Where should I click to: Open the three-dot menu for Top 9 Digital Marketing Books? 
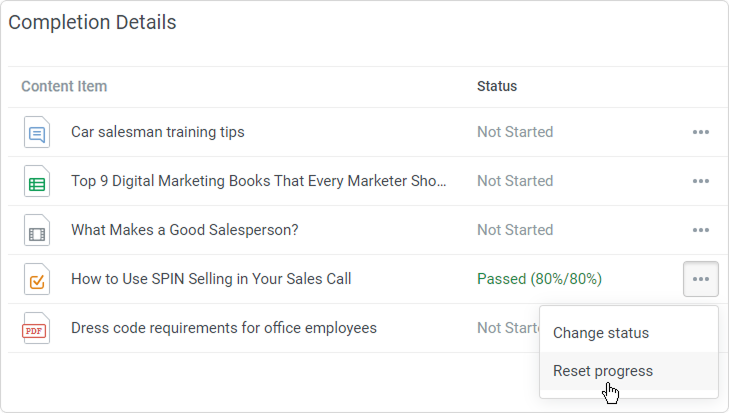[700, 181]
